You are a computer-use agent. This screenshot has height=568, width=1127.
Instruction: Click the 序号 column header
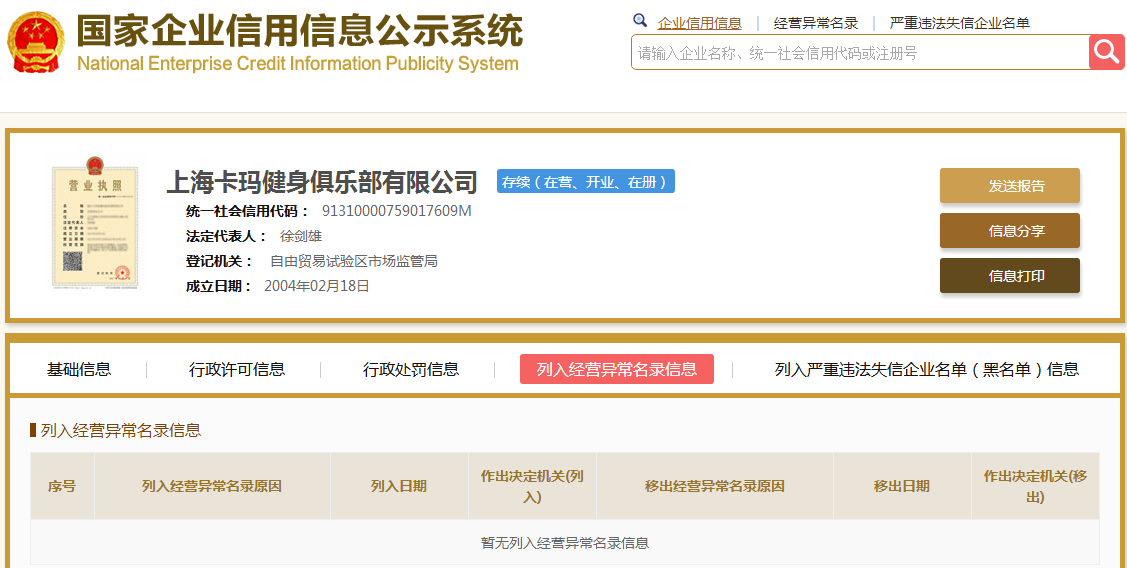tap(62, 486)
